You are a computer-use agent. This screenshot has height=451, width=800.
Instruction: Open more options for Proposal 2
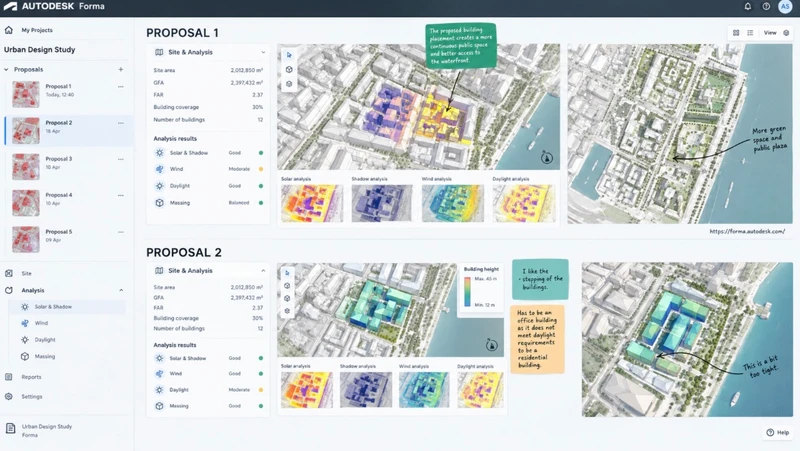[121, 123]
